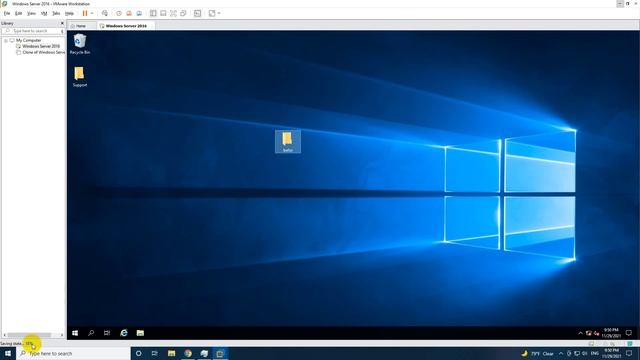Open Task View in the guest taskbar
This screenshot has width=640, height=360.
point(107,333)
